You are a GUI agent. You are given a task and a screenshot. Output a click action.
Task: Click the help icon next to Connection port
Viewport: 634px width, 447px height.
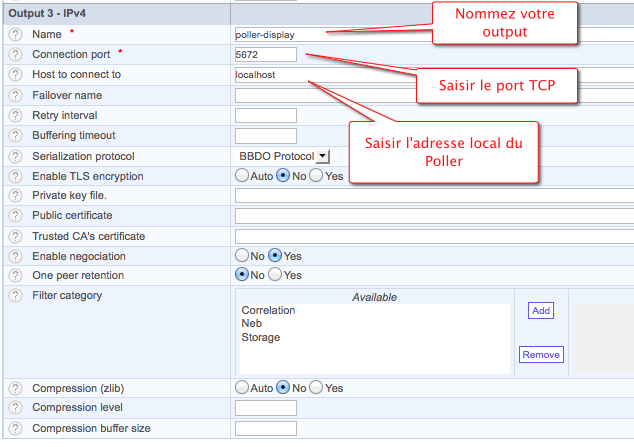click(x=15, y=54)
